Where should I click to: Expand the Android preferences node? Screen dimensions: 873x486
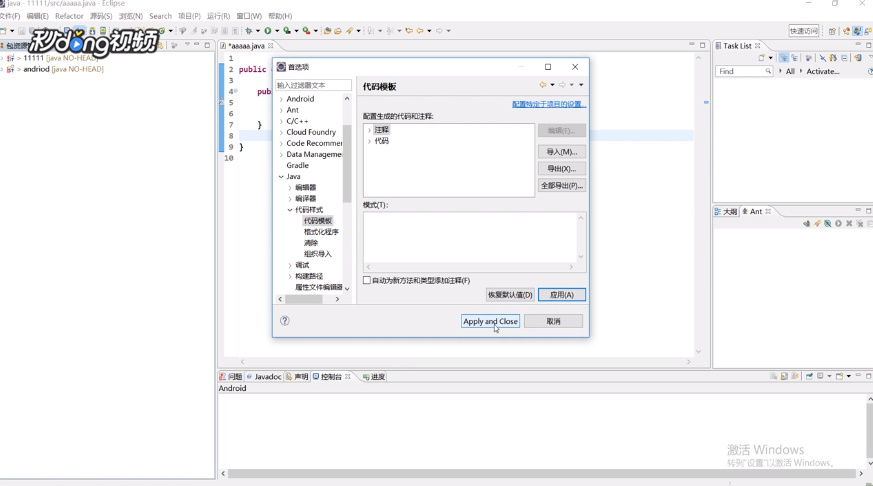pyautogui.click(x=281, y=99)
